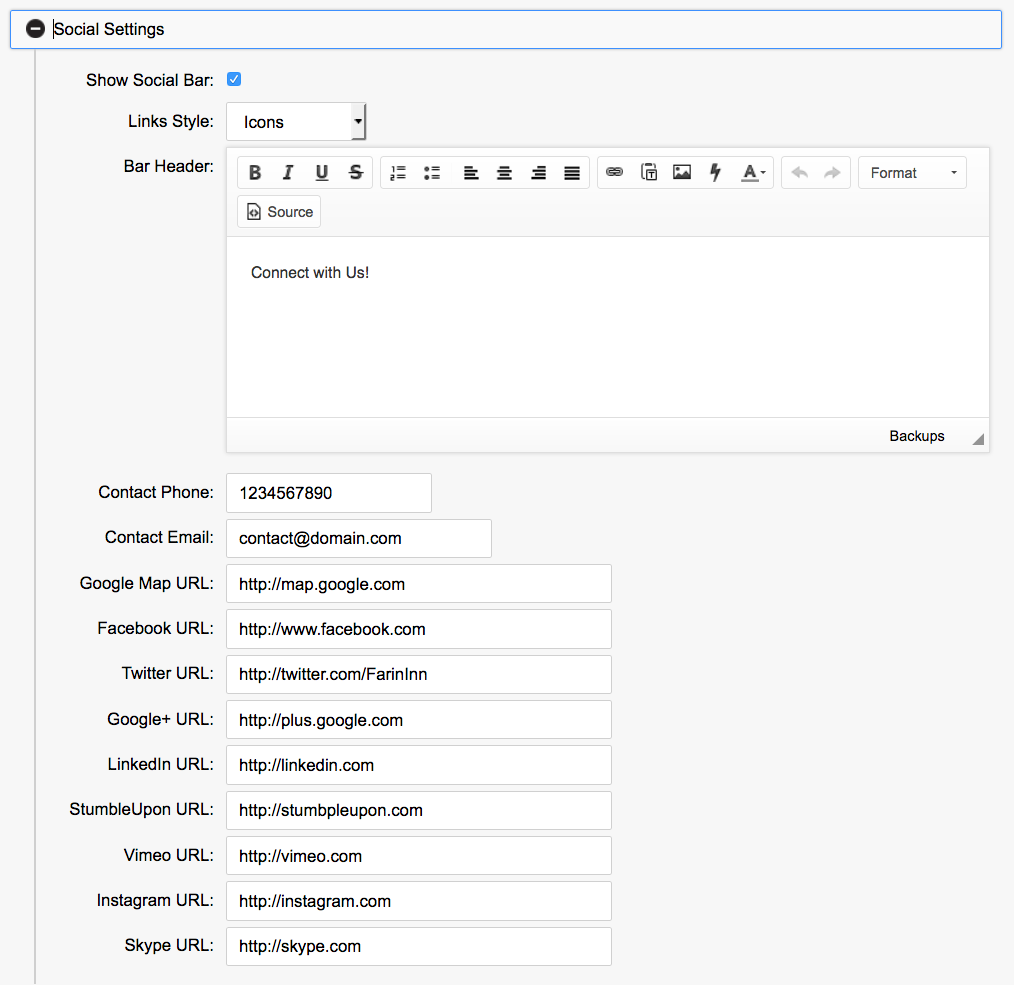Center align the editor text
This screenshot has height=985, width=1014.
505,173
